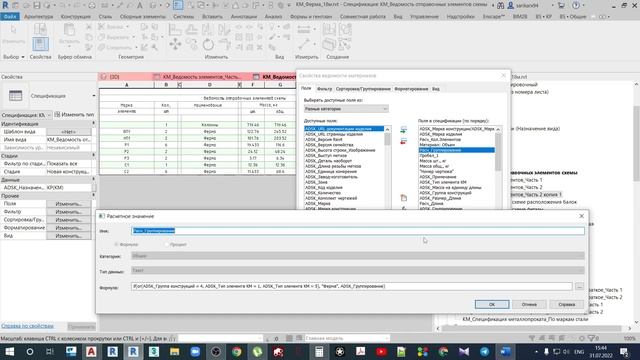Switch to the Форматирование tab in dialog

[411, 89]
